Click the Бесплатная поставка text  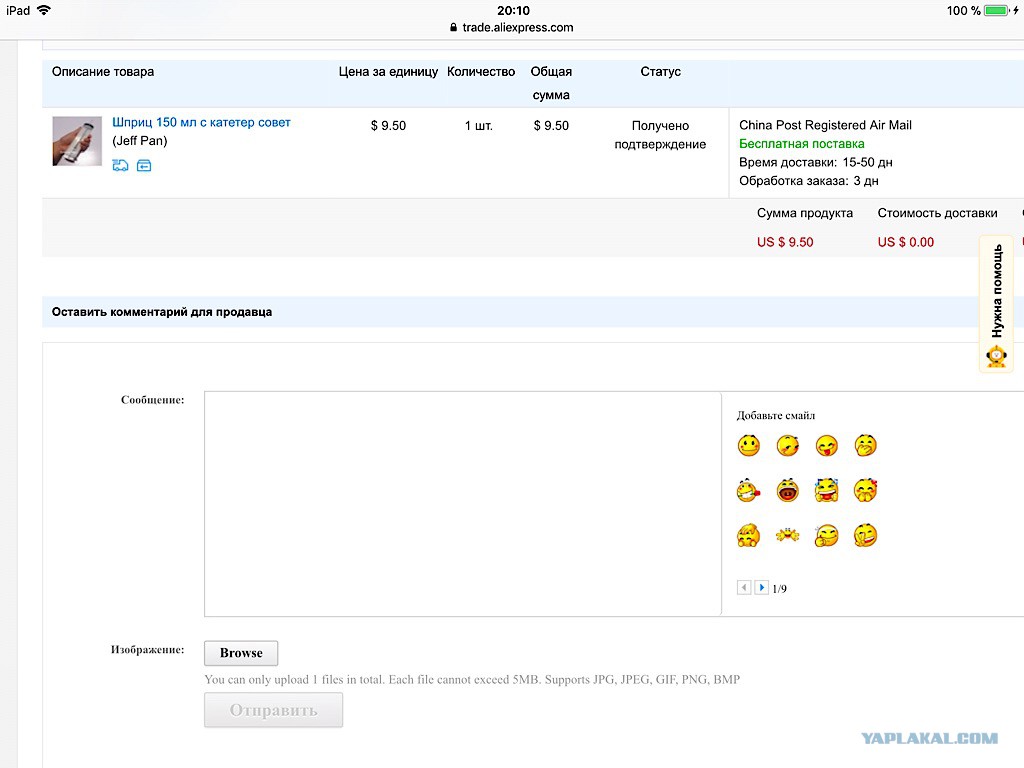tap(802, 144)
